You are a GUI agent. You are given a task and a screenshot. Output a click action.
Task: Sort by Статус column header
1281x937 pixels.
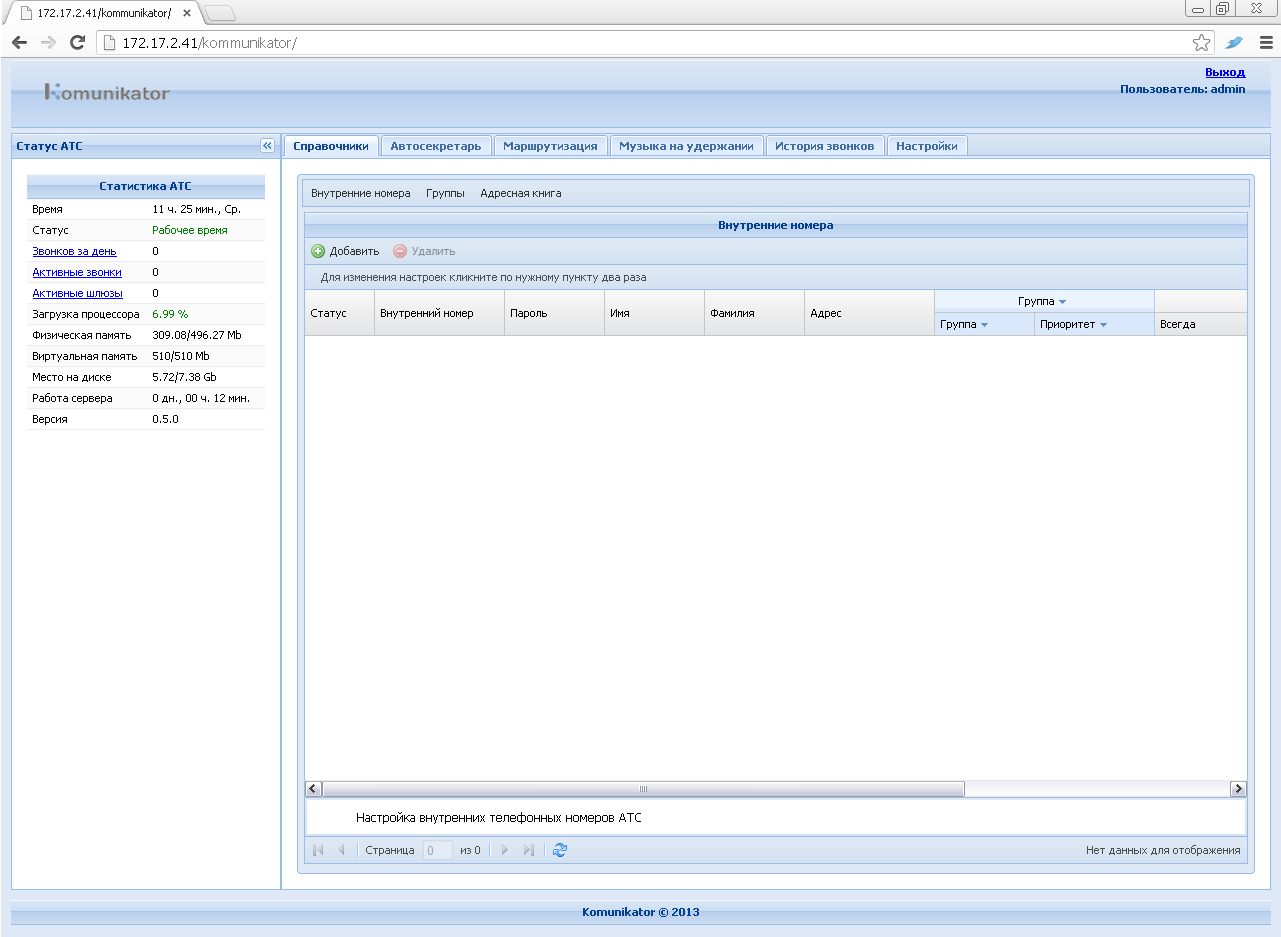tap(340, 313)
